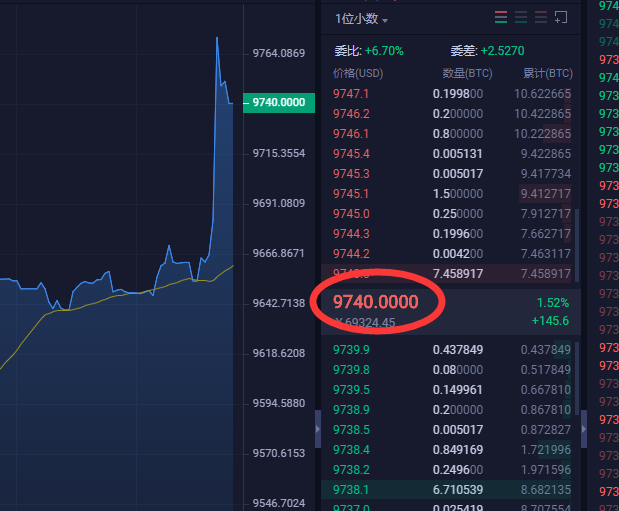Collapse panel using right edge arrow handle
This screenshot has height=511, width=619.
click(584, 428)
